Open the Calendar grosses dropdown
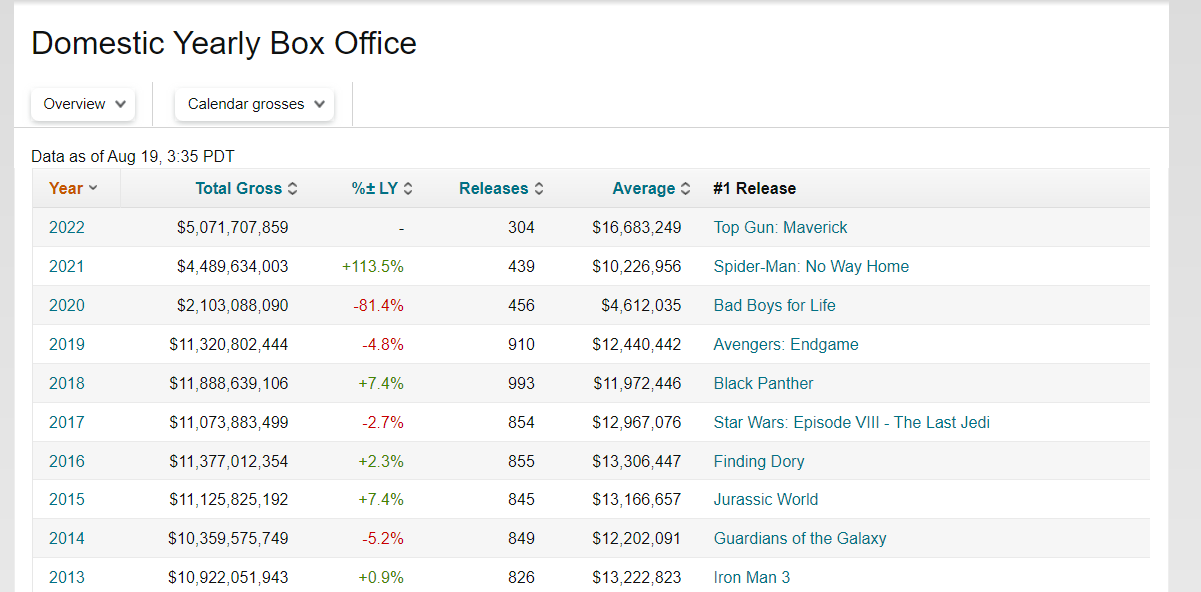Image resolution: width=1201 pixels, height=592 pixels. (x=255, y=104)
